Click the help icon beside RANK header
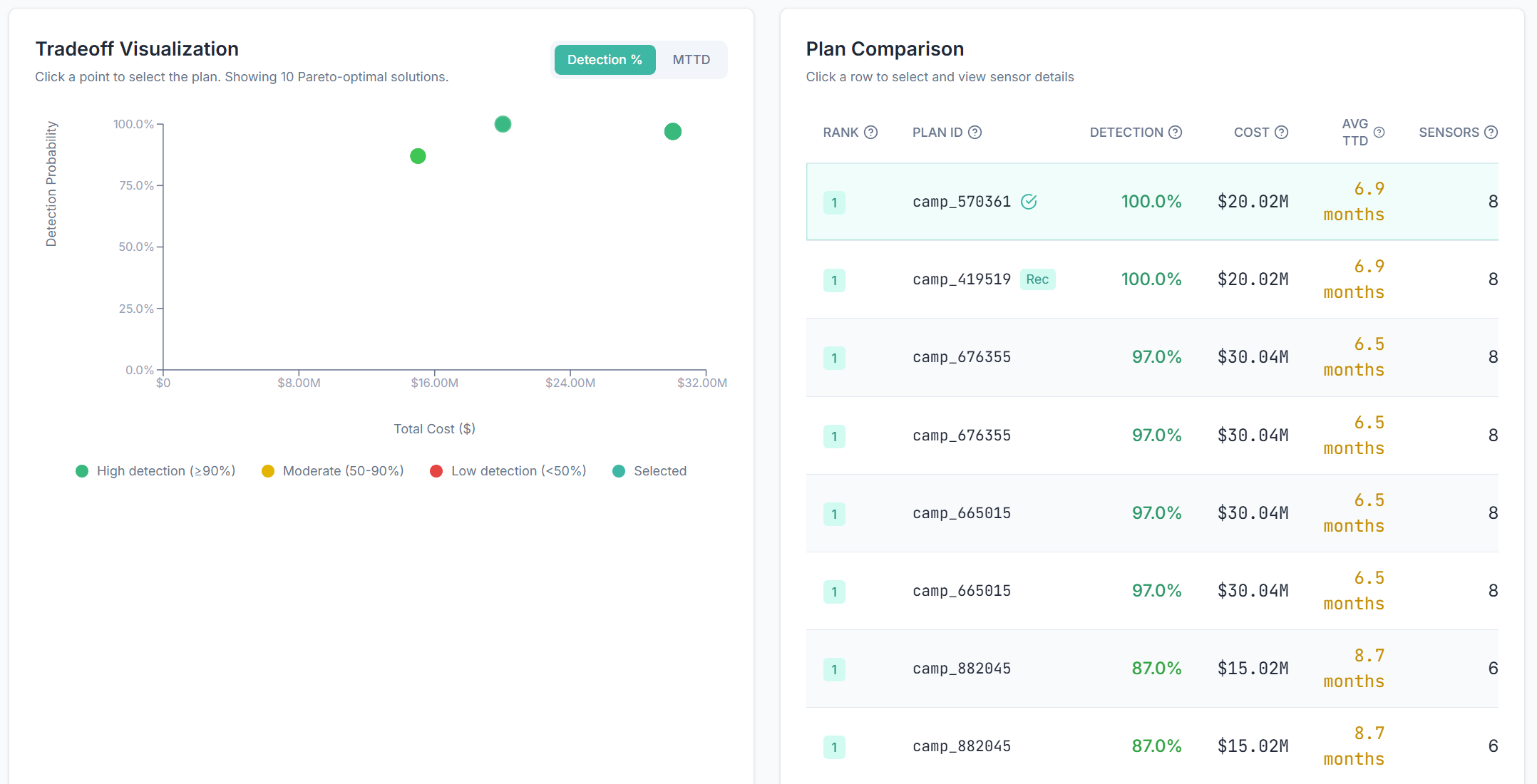1537x784 pixels. coord(871,132)
